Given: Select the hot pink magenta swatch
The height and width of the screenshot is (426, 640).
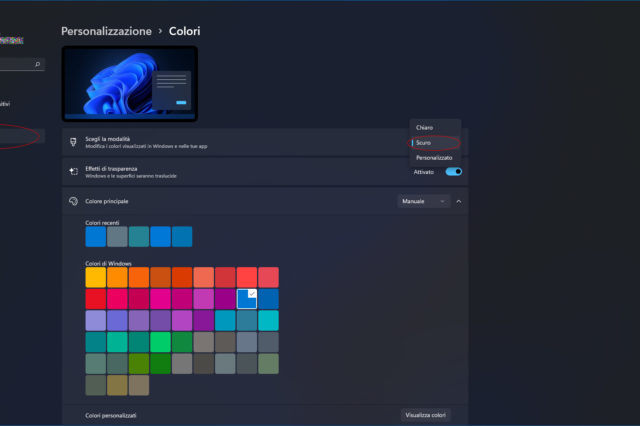Looking at the screenshot, I should 160,299.
